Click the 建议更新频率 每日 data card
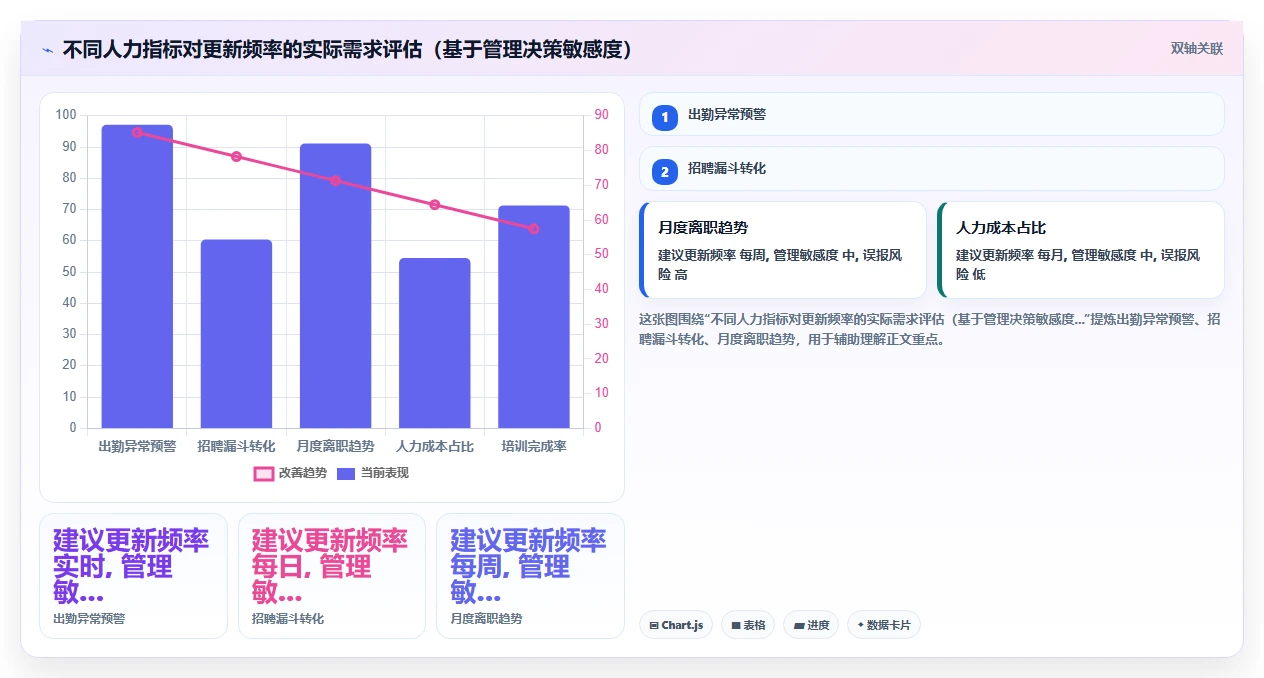1264x678 pixels. pyautogui.click(x=332, y=576)
